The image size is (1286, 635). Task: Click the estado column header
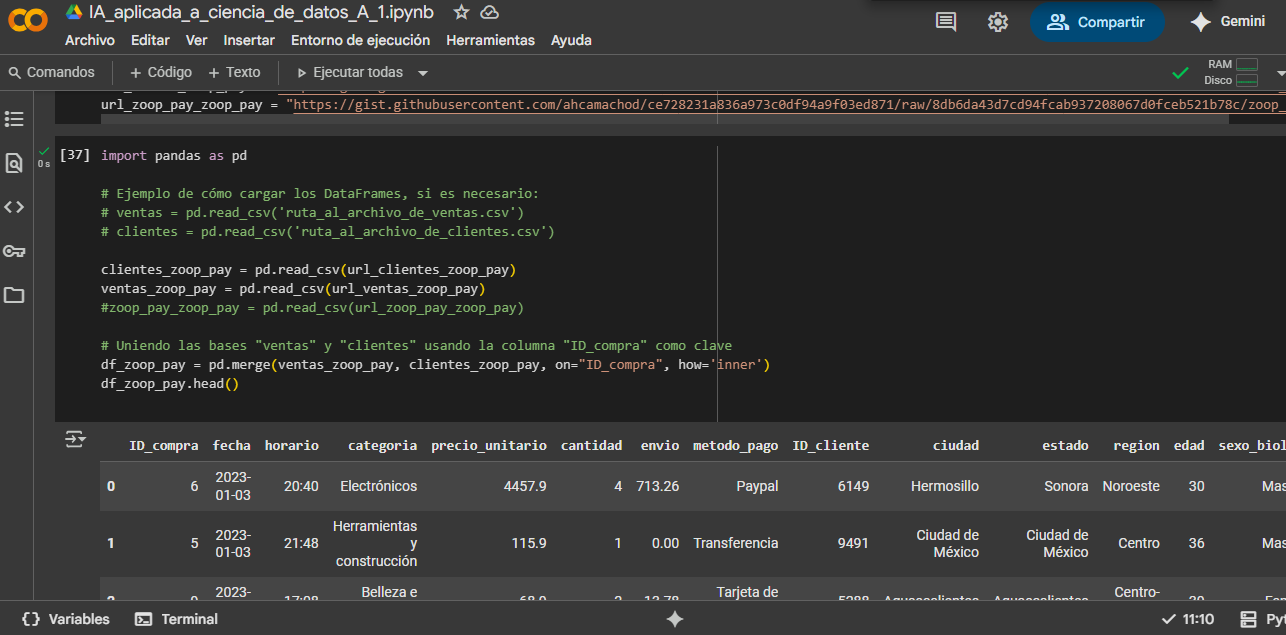(x=1065, y=446)
